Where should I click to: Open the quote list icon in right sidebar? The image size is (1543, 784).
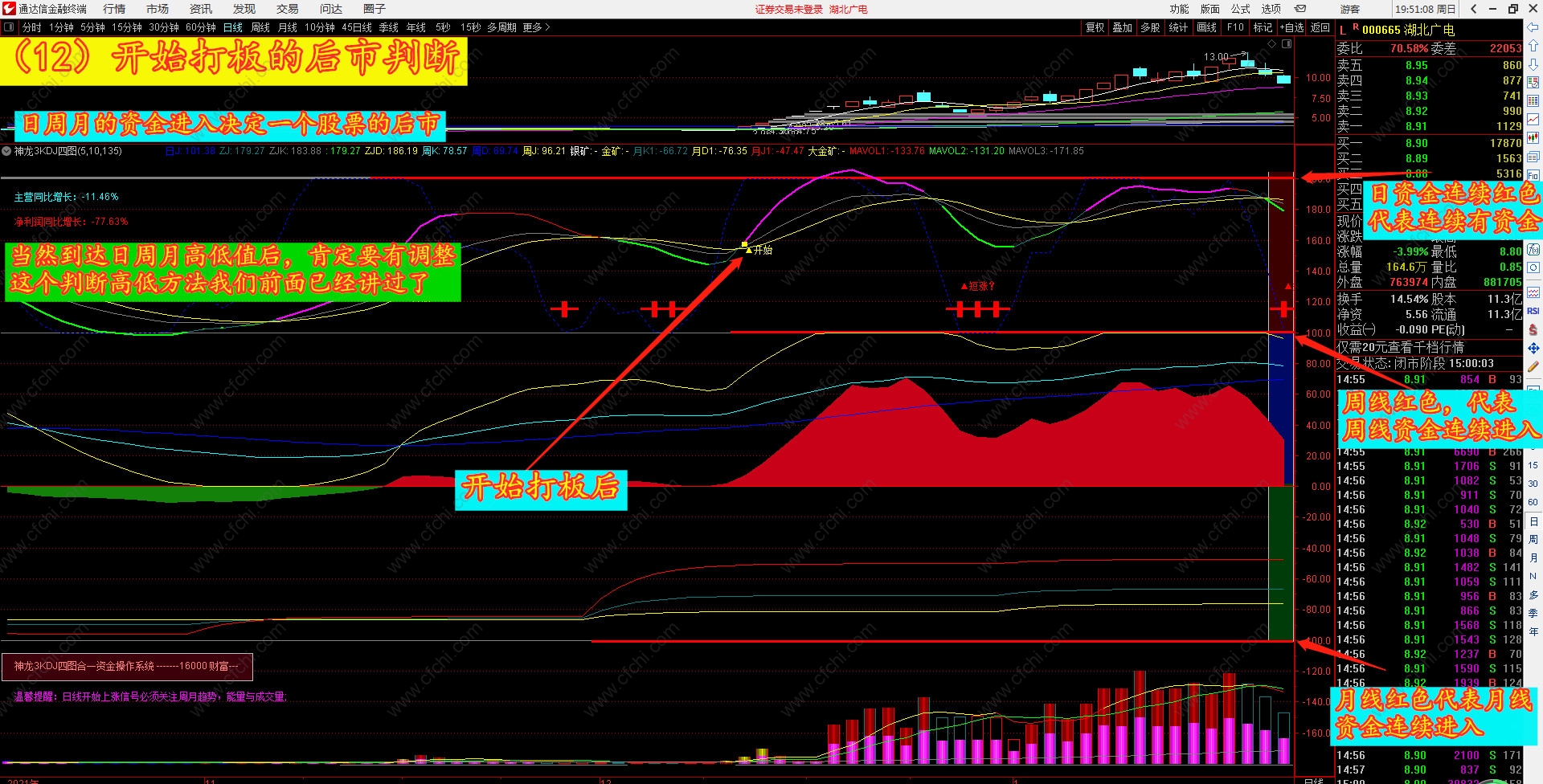click(x=1533, y=82)
